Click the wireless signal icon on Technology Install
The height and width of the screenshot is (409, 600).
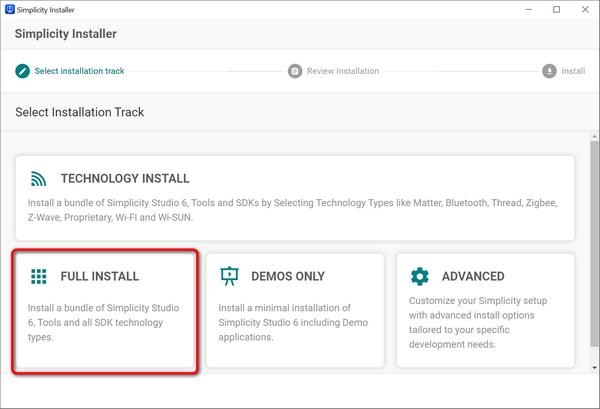(x=38, y=179)
